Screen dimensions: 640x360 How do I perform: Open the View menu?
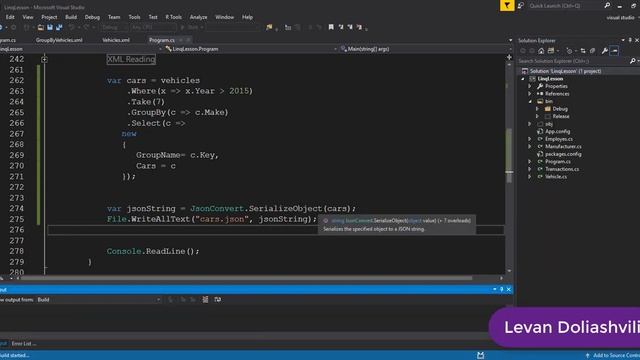28,17
